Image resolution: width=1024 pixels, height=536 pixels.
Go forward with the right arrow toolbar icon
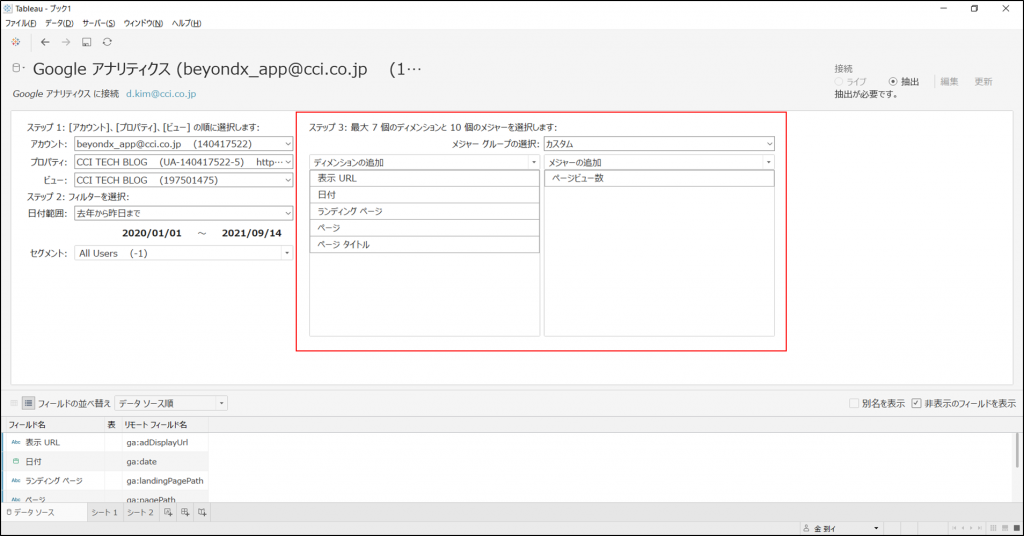(66, 42)
